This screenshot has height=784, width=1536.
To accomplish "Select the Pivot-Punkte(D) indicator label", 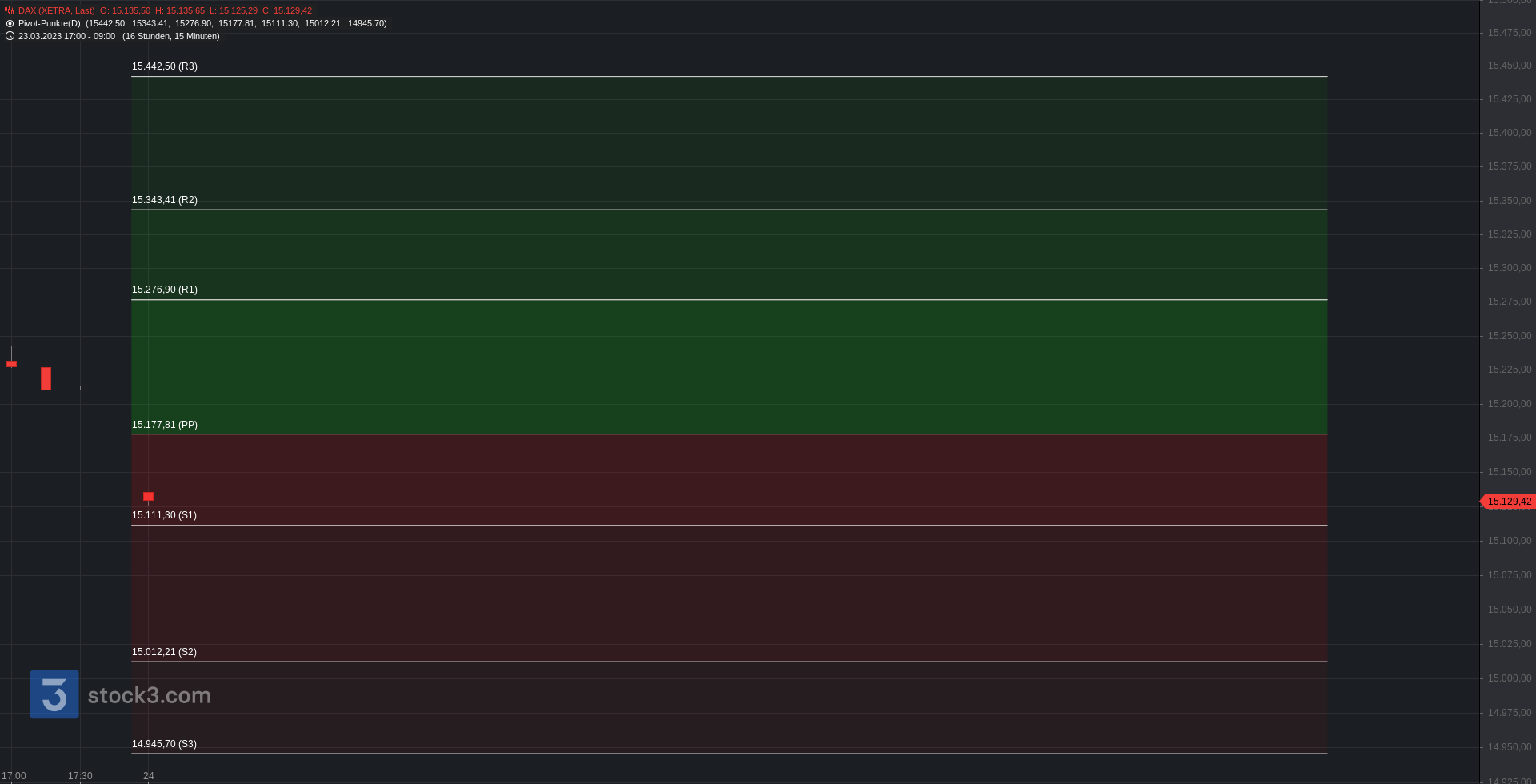I will (x=50, y=24).
